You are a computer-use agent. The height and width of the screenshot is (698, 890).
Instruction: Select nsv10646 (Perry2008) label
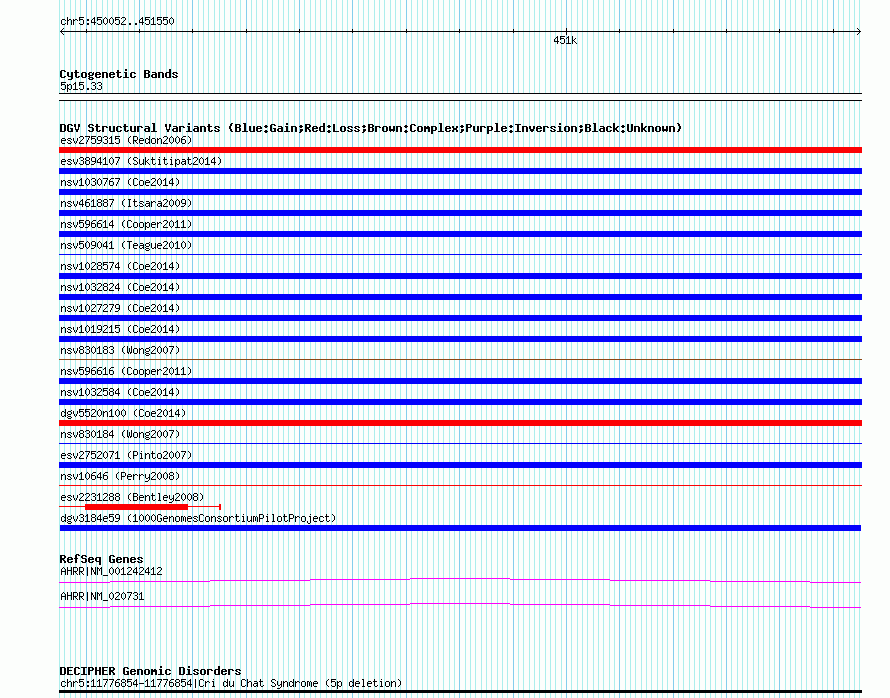[x=120, y=476]
